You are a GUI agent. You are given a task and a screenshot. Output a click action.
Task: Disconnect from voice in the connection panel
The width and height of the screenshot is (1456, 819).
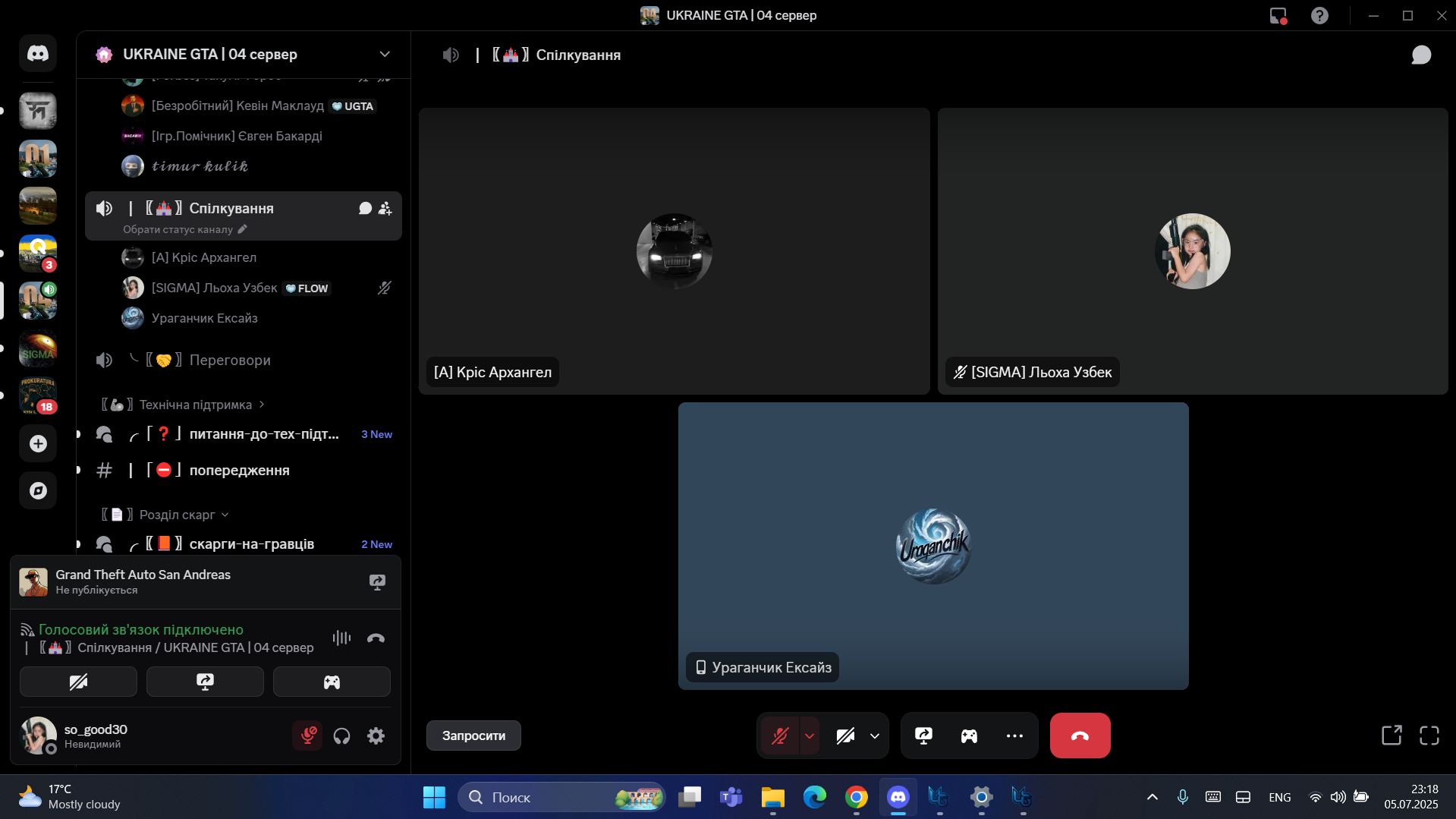point(376,638)
